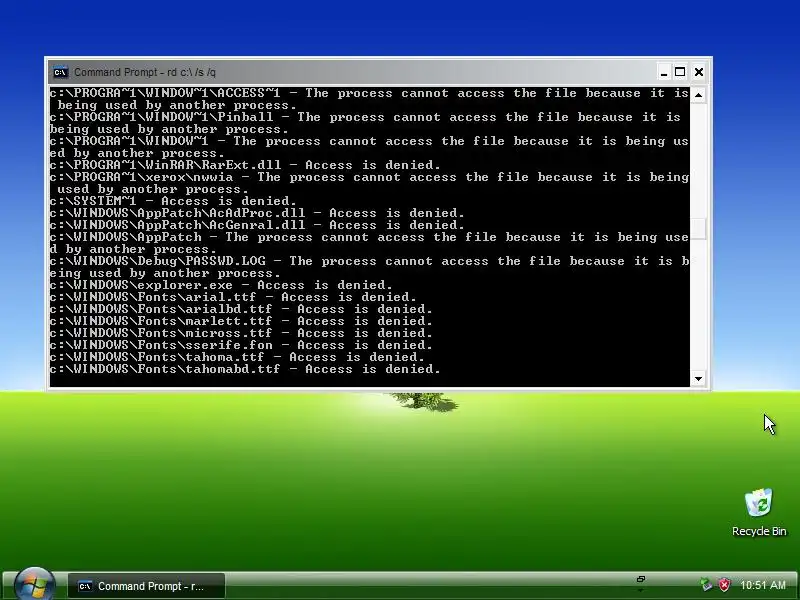
Task: Open the red Security Center shield icon
Action: (723, 585)
